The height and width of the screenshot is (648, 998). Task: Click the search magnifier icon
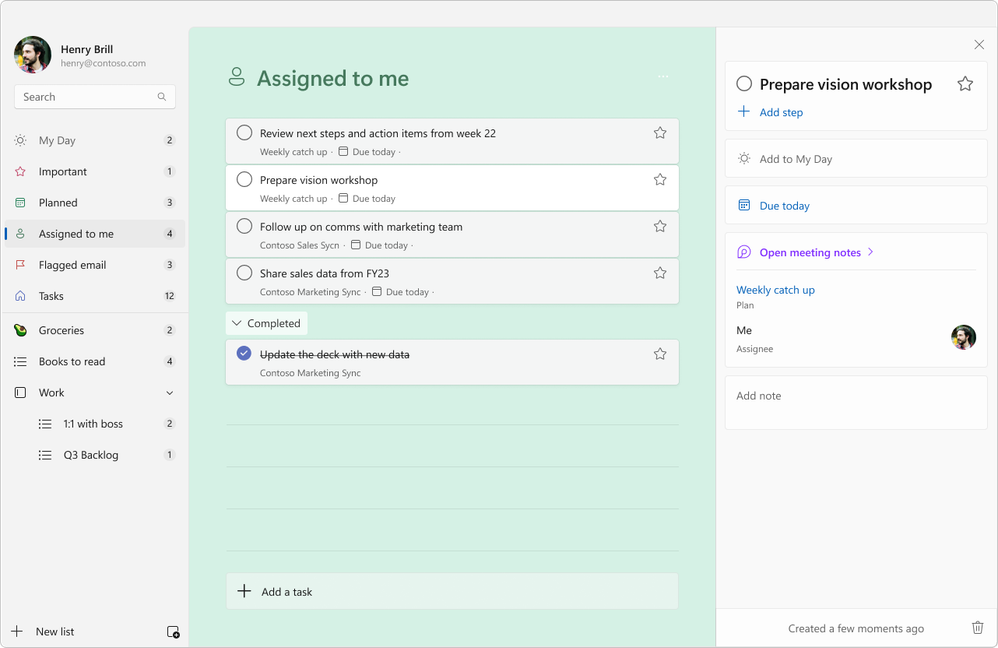point(162,97)
